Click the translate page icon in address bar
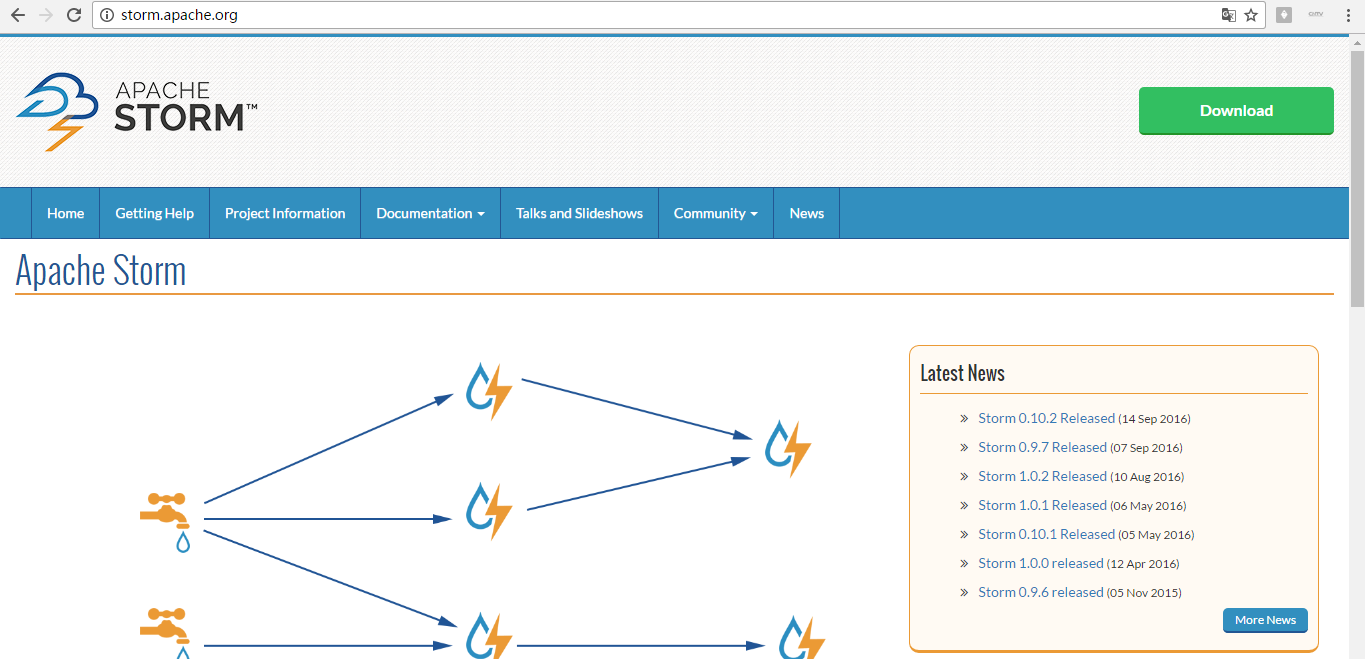Image resolution: width=1365 pixels, height=659 pixels. click(x=1229, y=15)
